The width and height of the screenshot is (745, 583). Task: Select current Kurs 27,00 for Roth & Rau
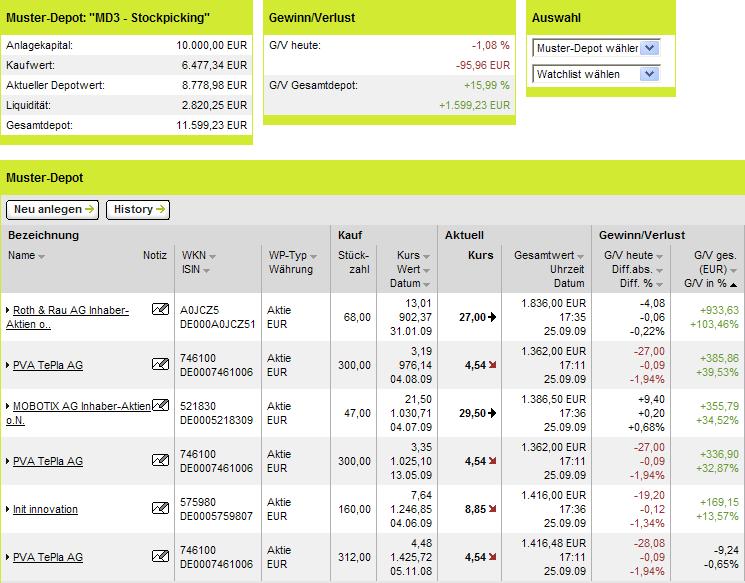tap(472, 317)
